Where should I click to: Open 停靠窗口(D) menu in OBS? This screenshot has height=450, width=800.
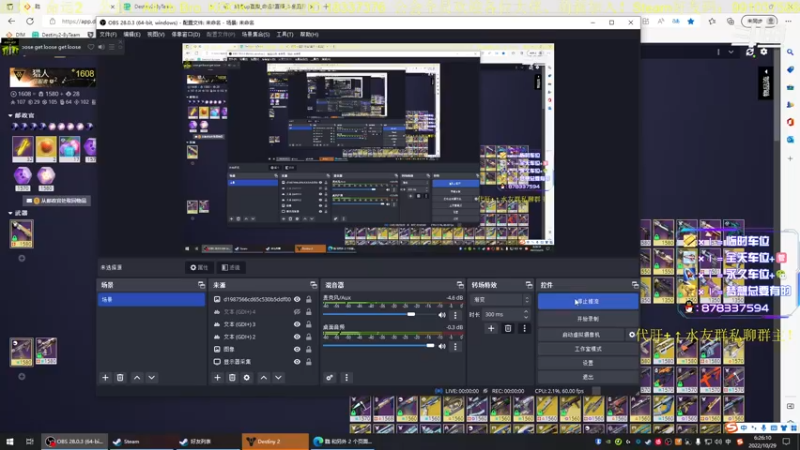pos(186,35)
